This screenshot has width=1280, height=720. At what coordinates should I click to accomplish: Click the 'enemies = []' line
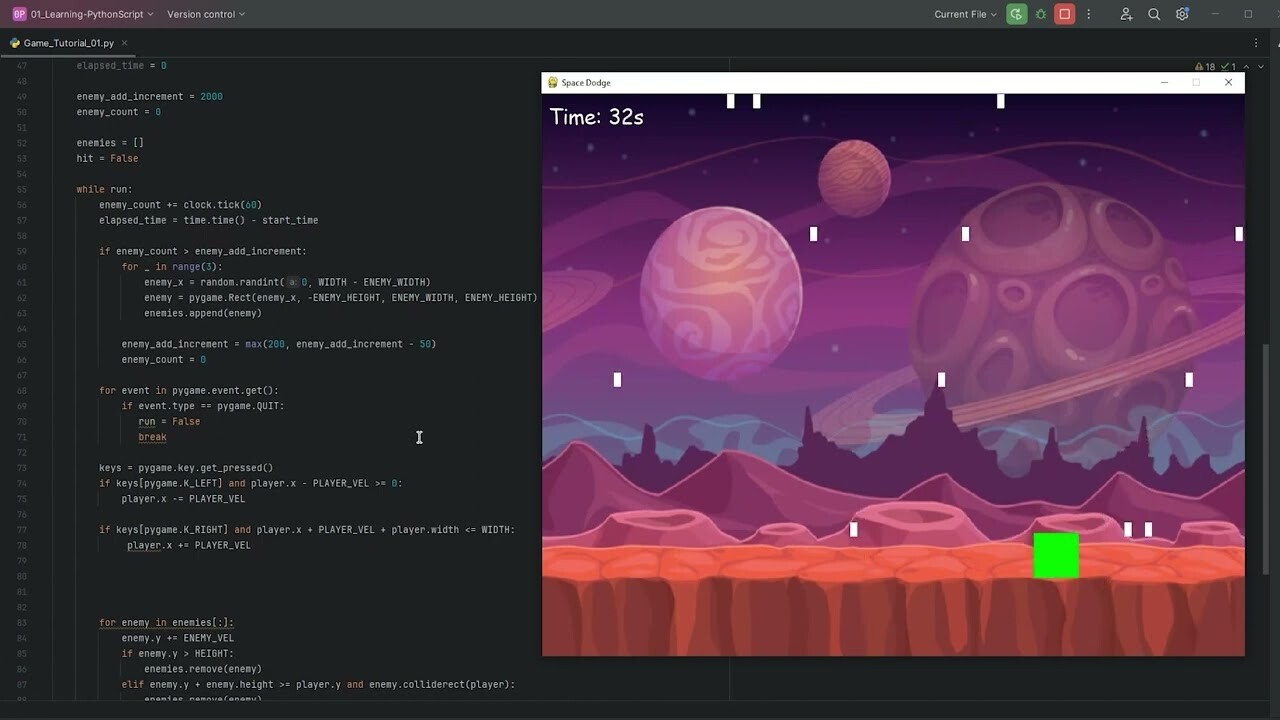point(110,143)
